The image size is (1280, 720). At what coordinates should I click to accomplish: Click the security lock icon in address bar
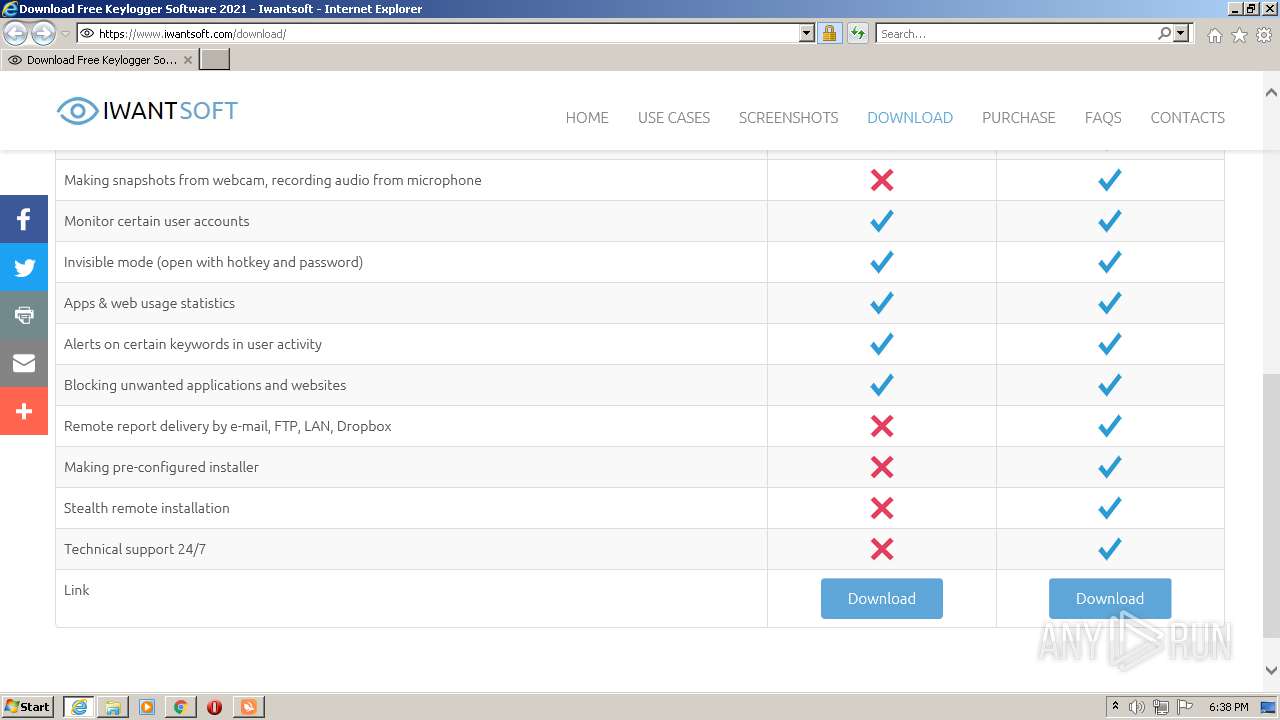point(829,33)
